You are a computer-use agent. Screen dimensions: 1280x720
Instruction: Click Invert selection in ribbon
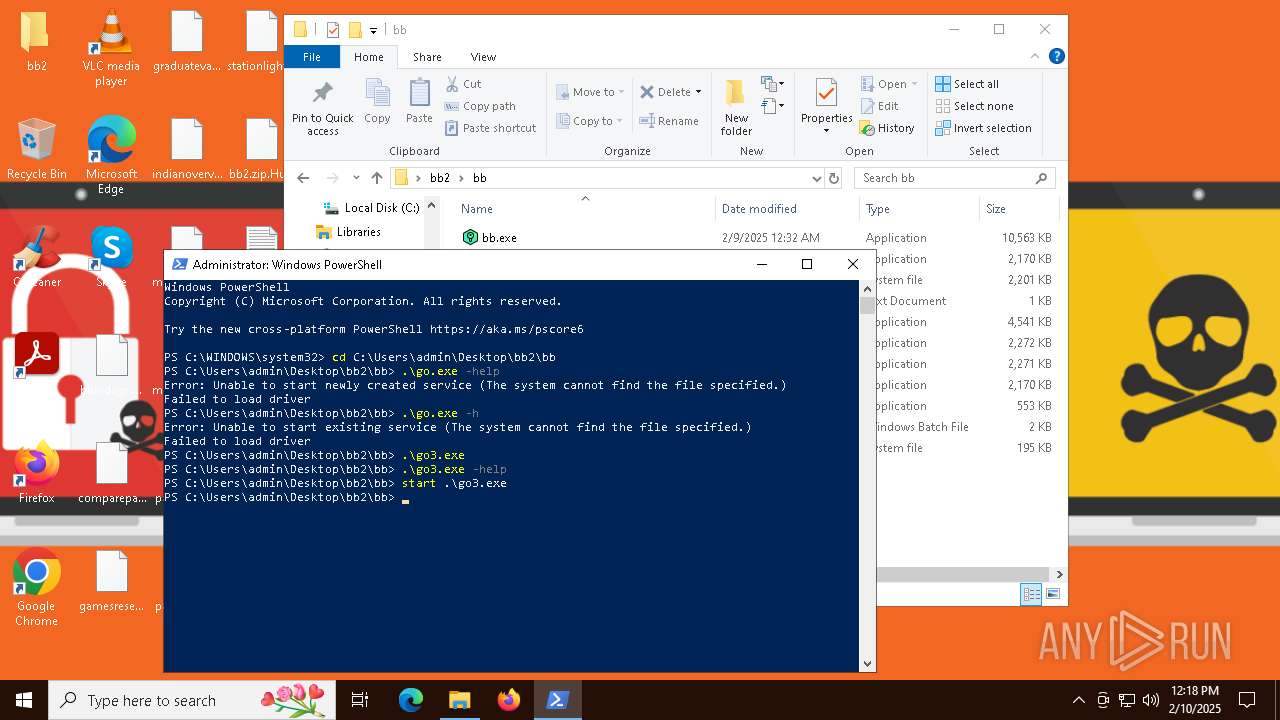coord(983,128)
